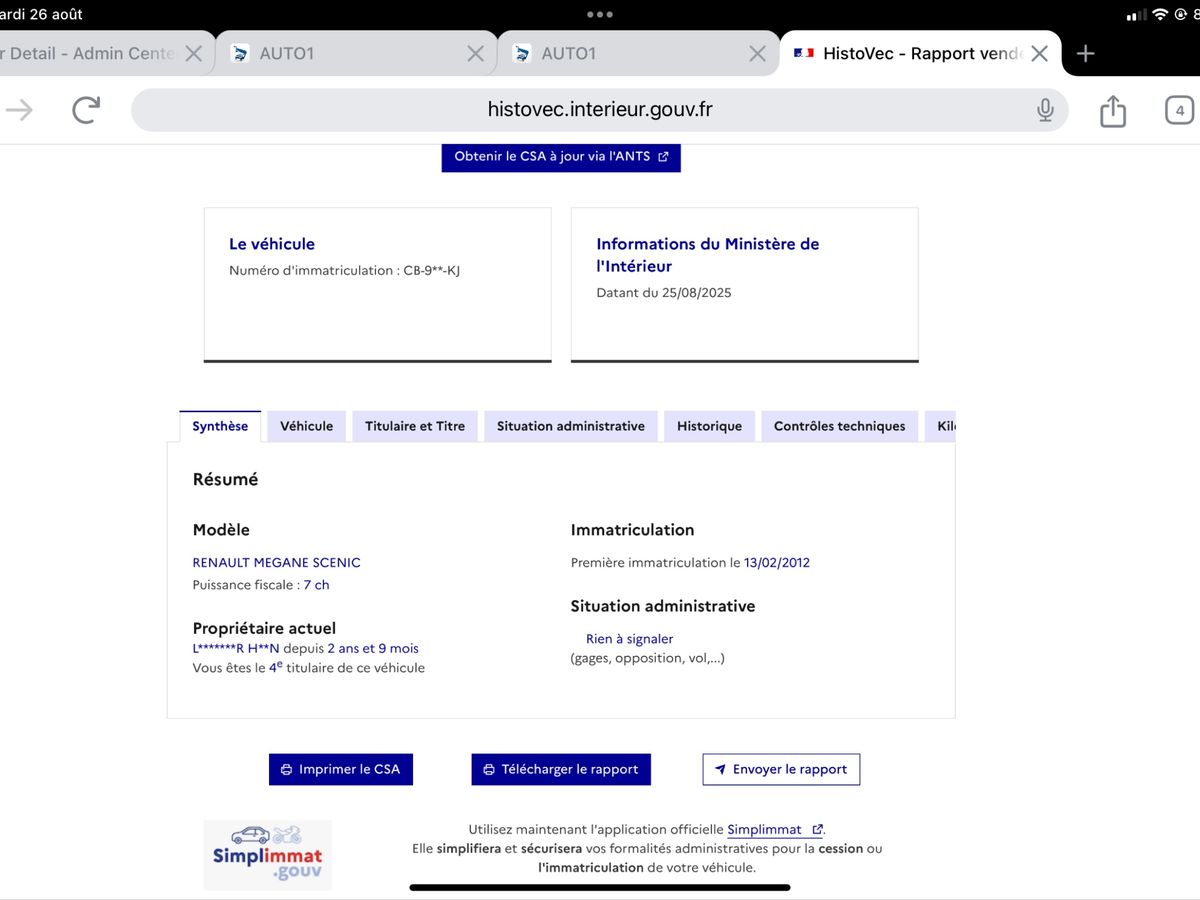Viewport: 1200px width, 900px height.
Task: Click the French flag favicon on HistoVec tab
Action: (x=804, y=54)
